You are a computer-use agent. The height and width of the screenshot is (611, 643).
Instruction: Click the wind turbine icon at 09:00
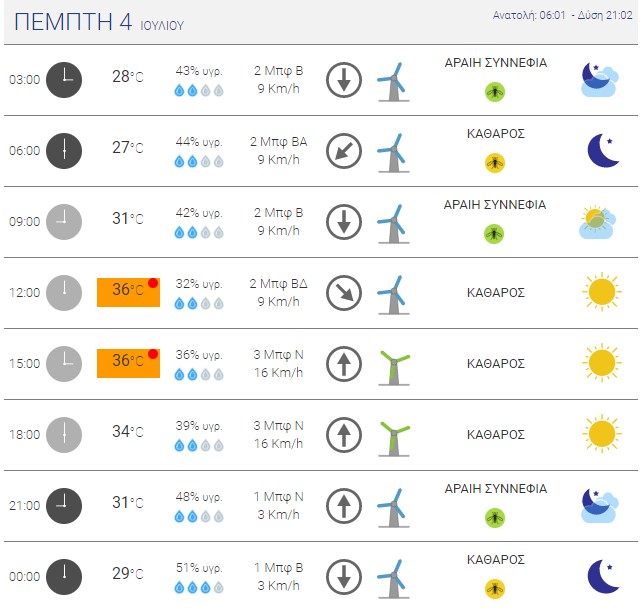point(391,222)
